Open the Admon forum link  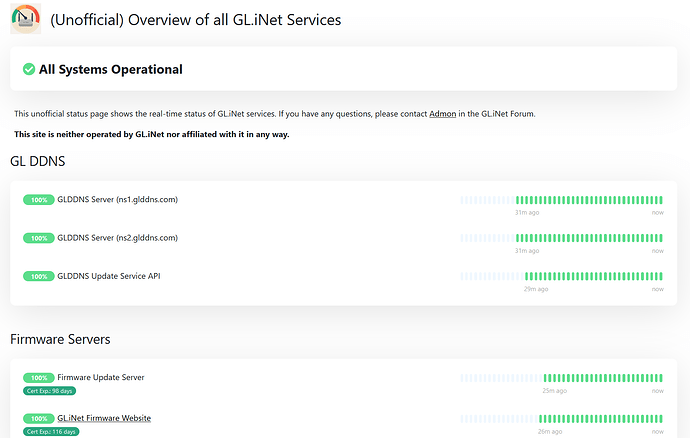click(x=442, y=114)
